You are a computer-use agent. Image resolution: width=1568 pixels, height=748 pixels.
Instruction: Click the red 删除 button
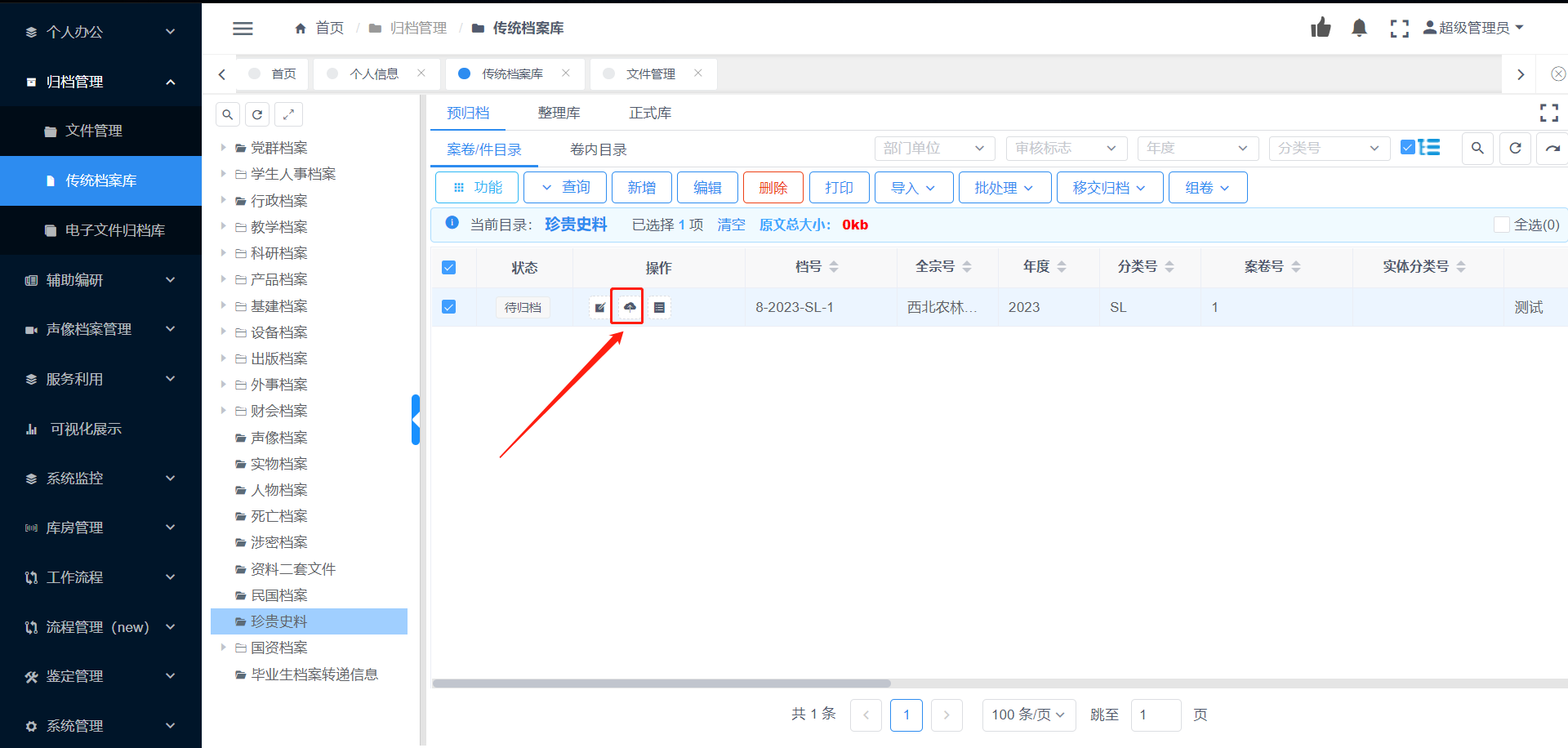[x=773, y=188]
